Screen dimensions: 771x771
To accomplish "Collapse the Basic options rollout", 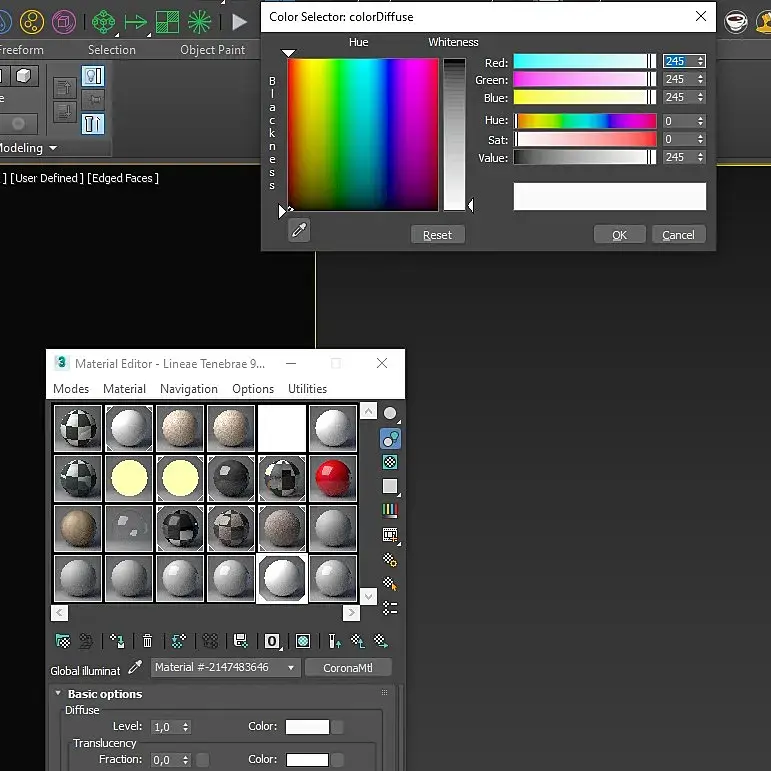I will pyautogui.click(x=58, y=693).
